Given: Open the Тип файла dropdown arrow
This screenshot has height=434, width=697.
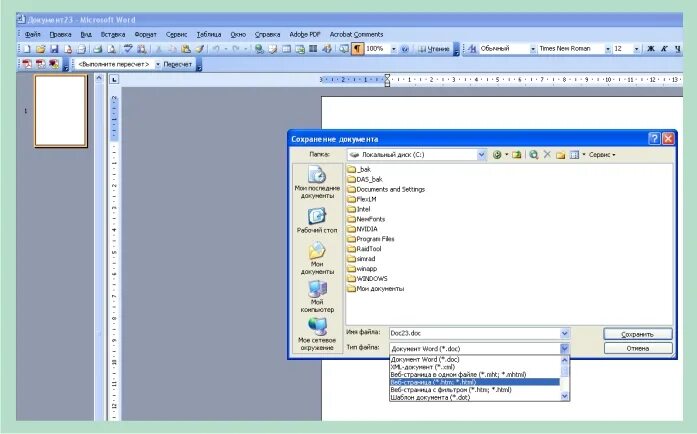Looking at the screenshot, I should (564, 349).
